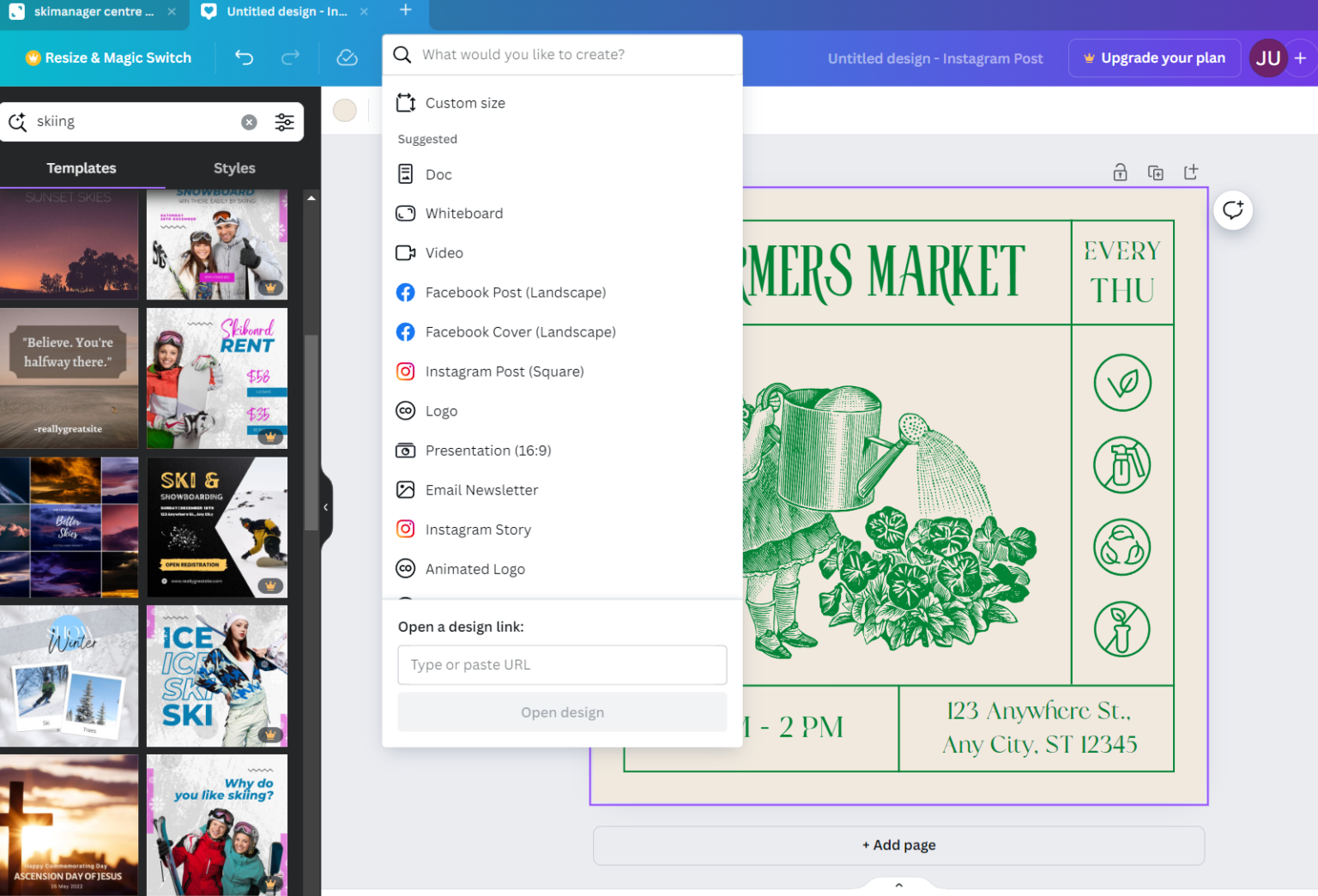
Task: Collapse the side panel with arrow handle
Action: [x=326, y=507]
